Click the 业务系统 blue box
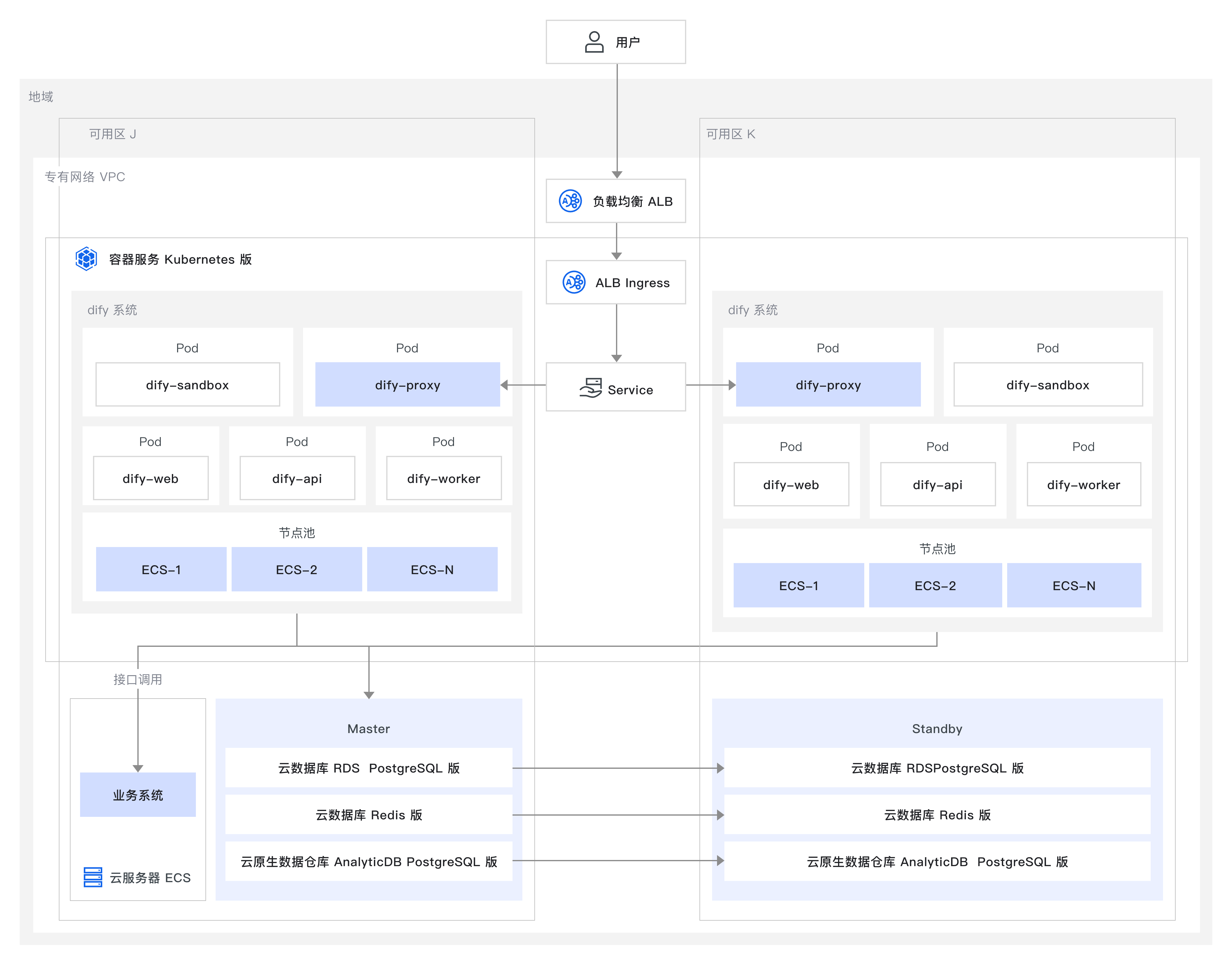 tap(138, 795)
